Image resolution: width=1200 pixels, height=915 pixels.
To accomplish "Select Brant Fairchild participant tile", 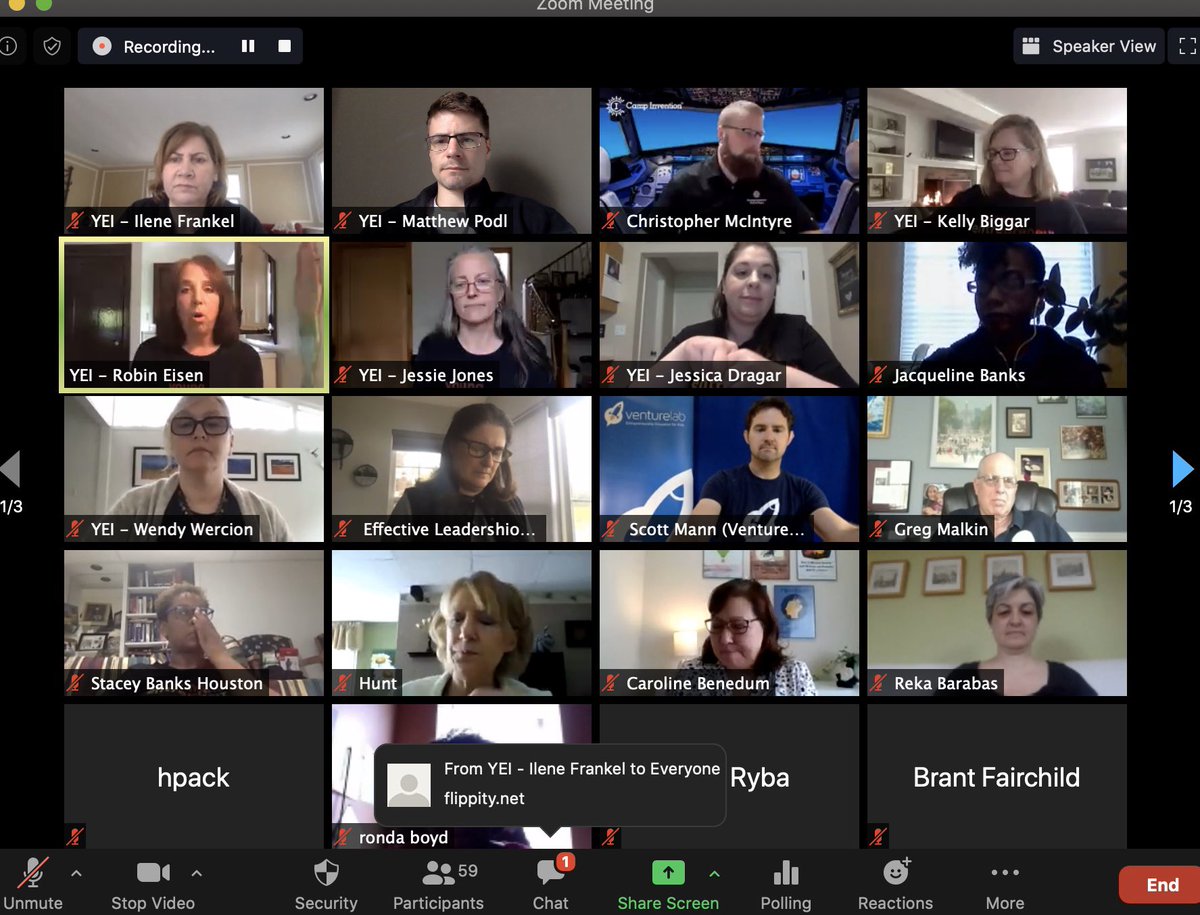I will coord(997,777).
